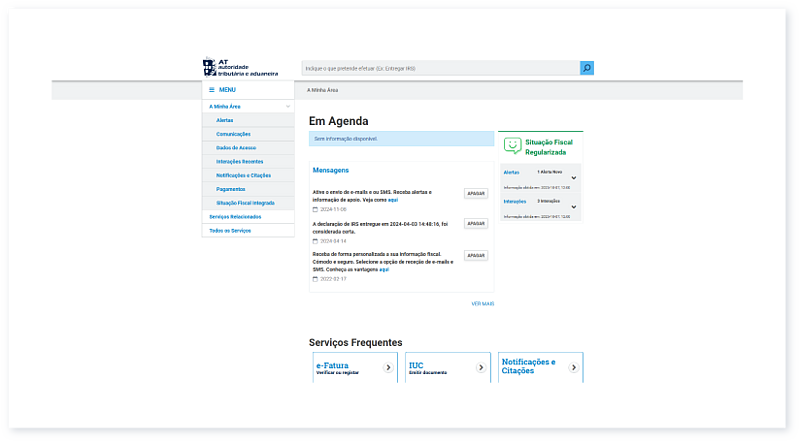Viewport: 800px width, 442px height.
Task: Click the AT Autoridade Tributária logo
Action: 226,68
